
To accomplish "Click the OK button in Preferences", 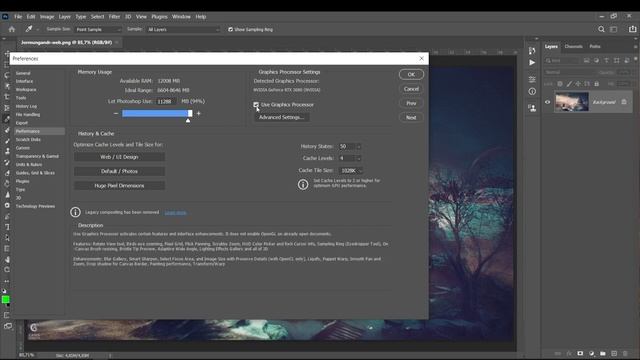I will tap(411, 74).
